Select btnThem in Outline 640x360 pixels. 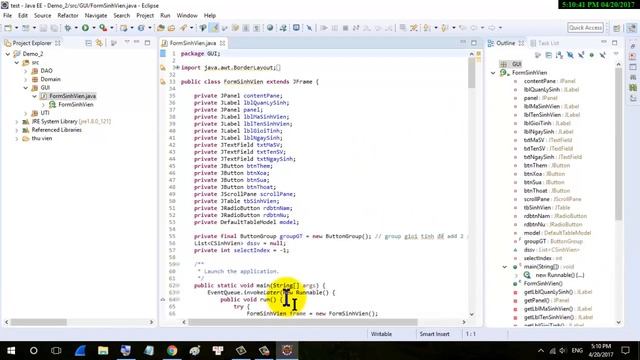click(x=547, y=166)
